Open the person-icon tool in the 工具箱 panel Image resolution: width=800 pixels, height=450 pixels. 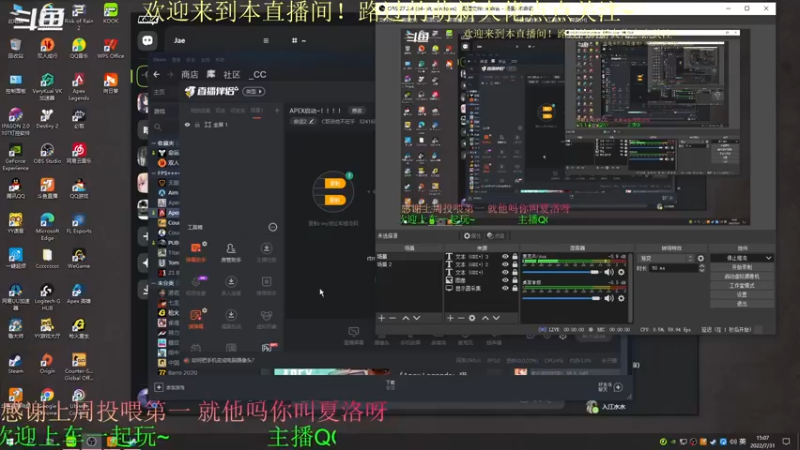tap(231, 252)
